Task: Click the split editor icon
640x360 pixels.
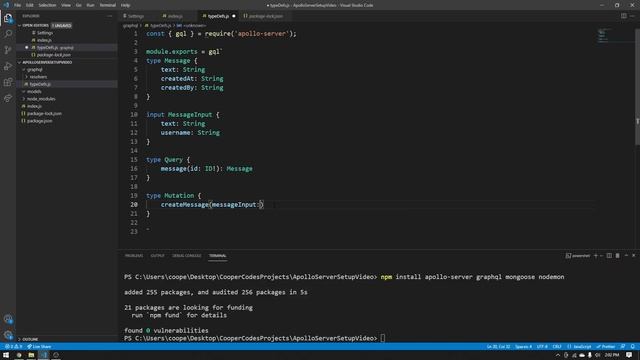Action: (624, 16)
